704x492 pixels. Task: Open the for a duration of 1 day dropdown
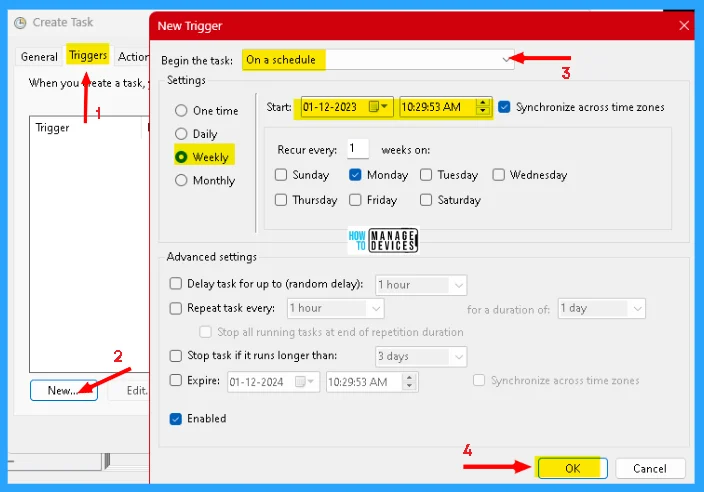pyautogui.click(x=602, y=308)
